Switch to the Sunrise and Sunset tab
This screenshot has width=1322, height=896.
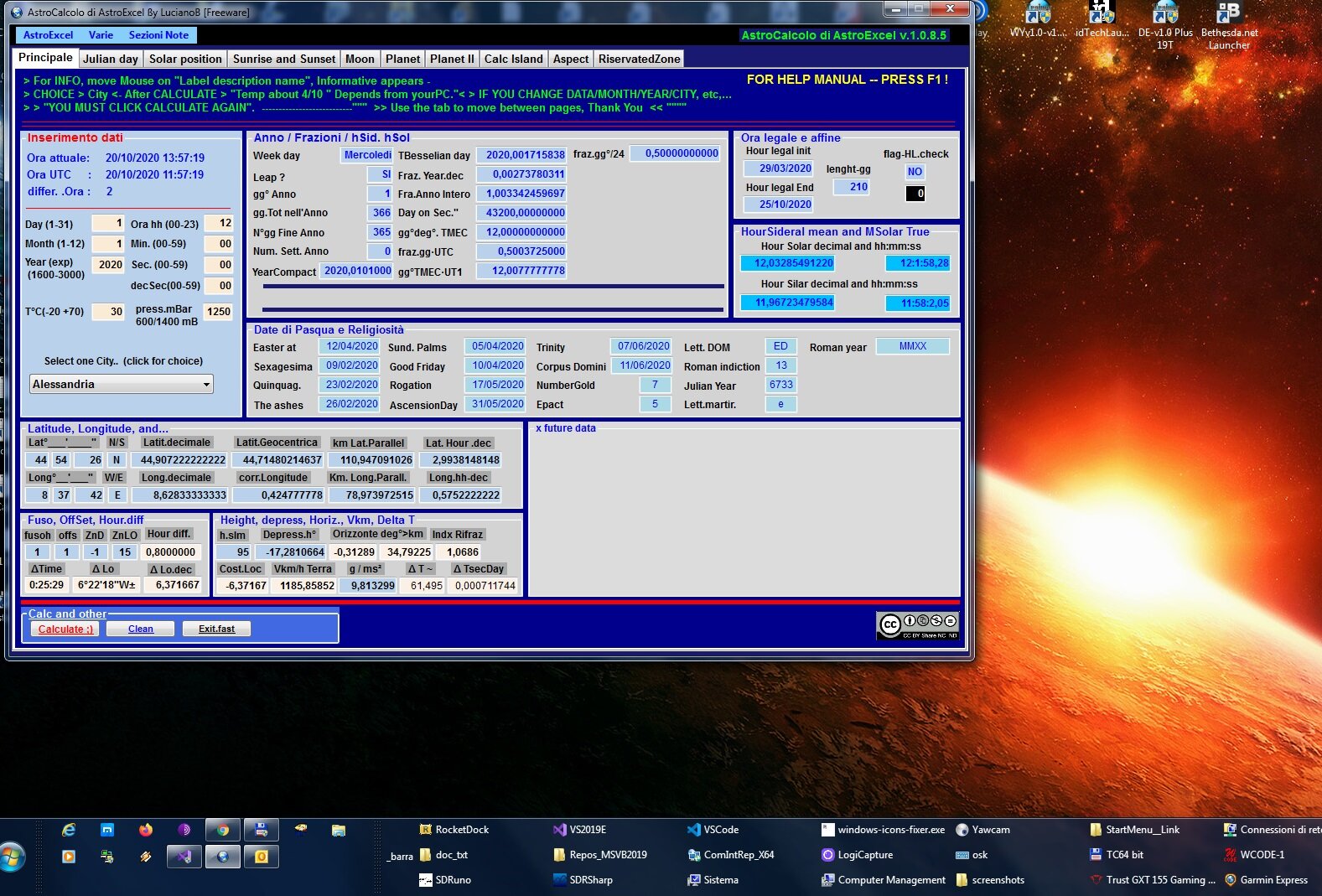click(283, 59)
